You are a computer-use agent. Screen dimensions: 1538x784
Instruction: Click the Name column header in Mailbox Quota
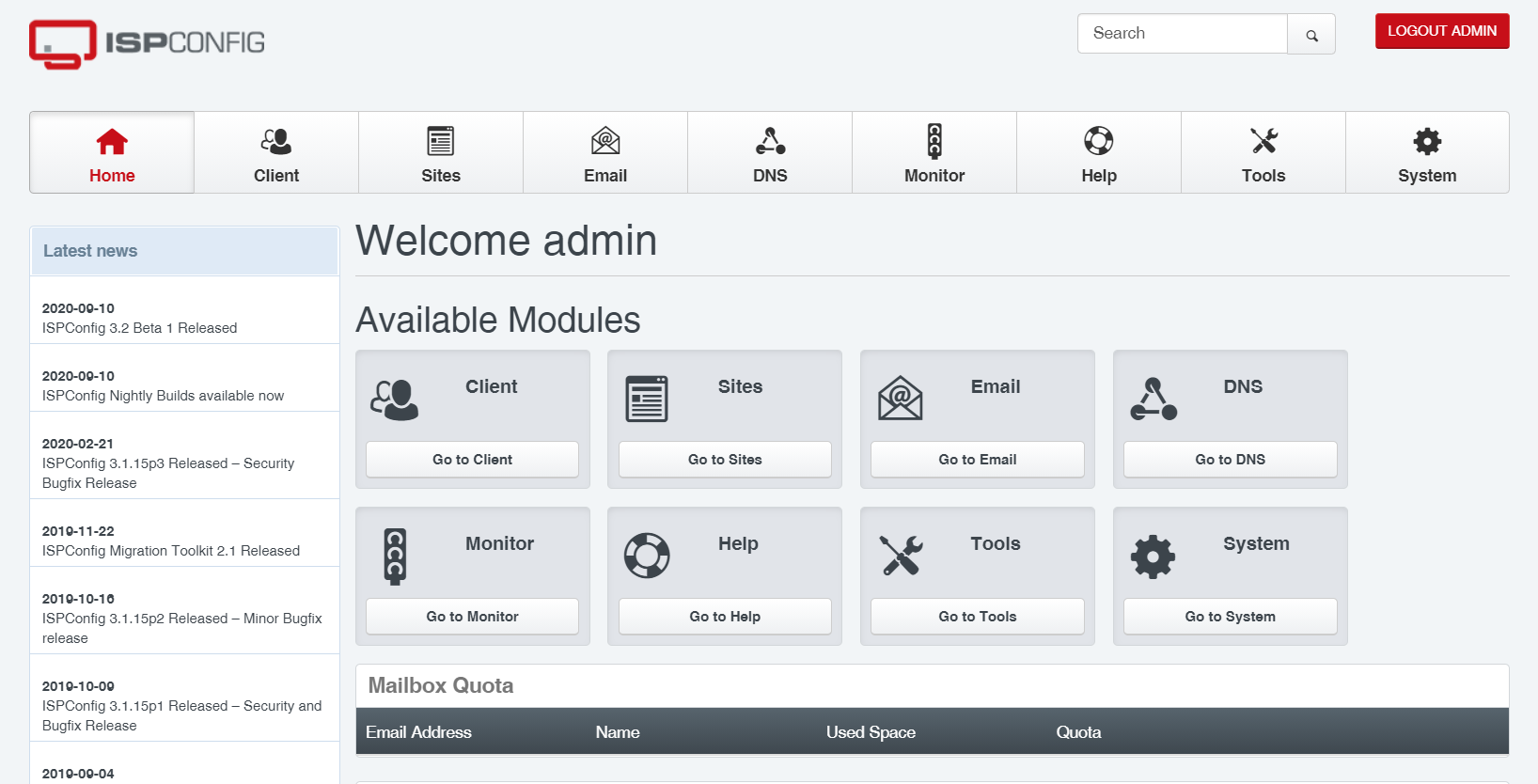pos(618,732)
